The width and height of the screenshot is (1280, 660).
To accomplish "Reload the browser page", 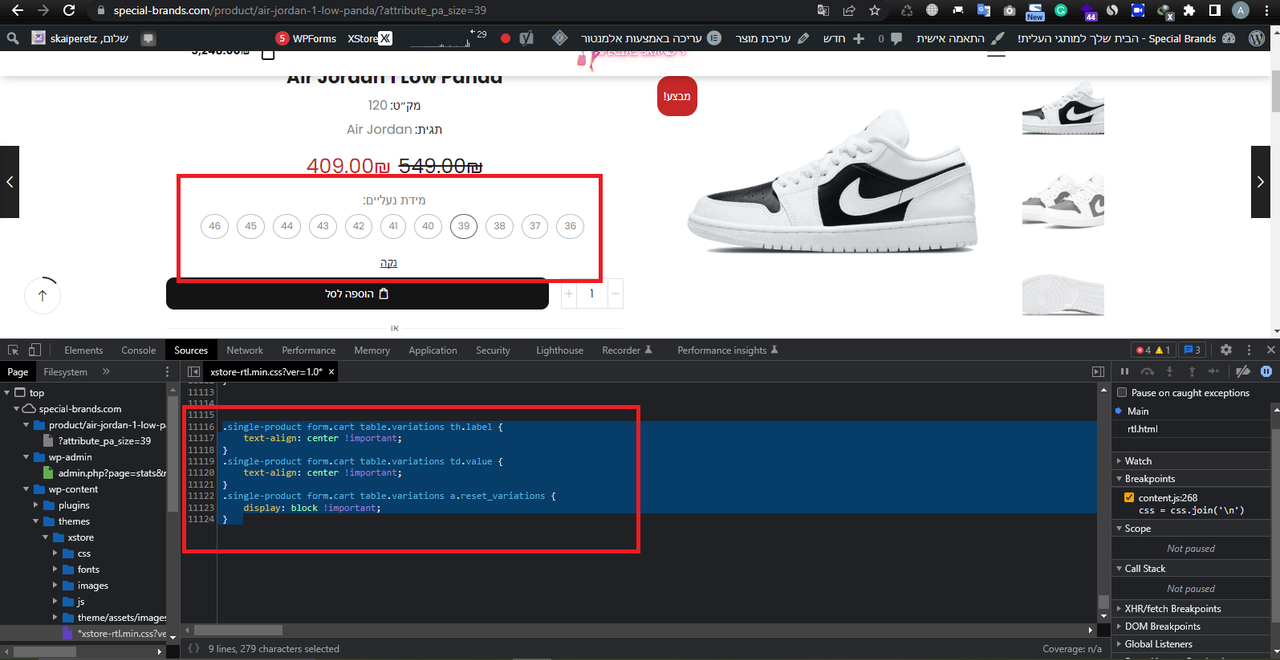I will tap(68, 11).
